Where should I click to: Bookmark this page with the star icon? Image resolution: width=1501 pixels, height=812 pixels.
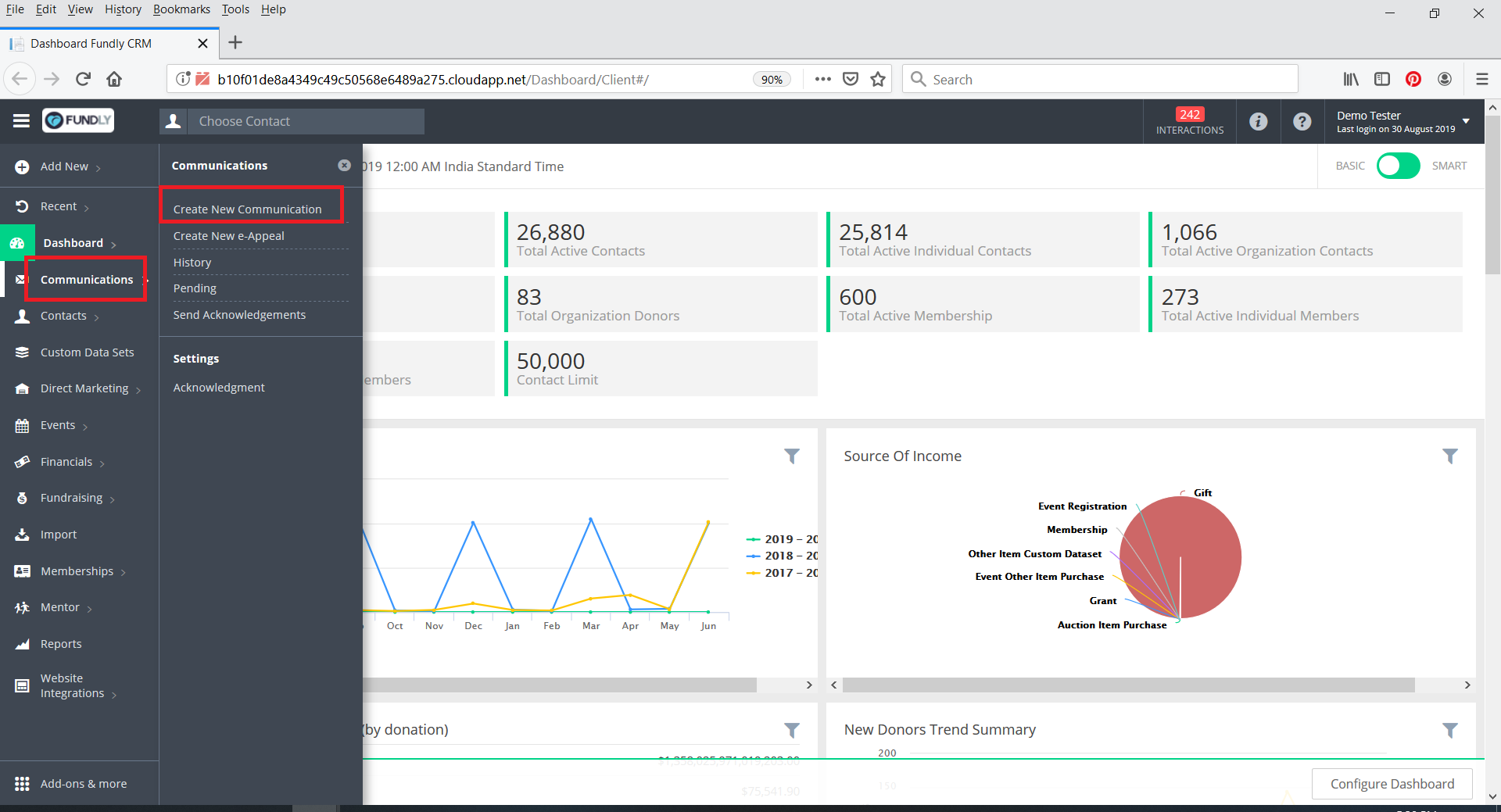coord(878,79)
